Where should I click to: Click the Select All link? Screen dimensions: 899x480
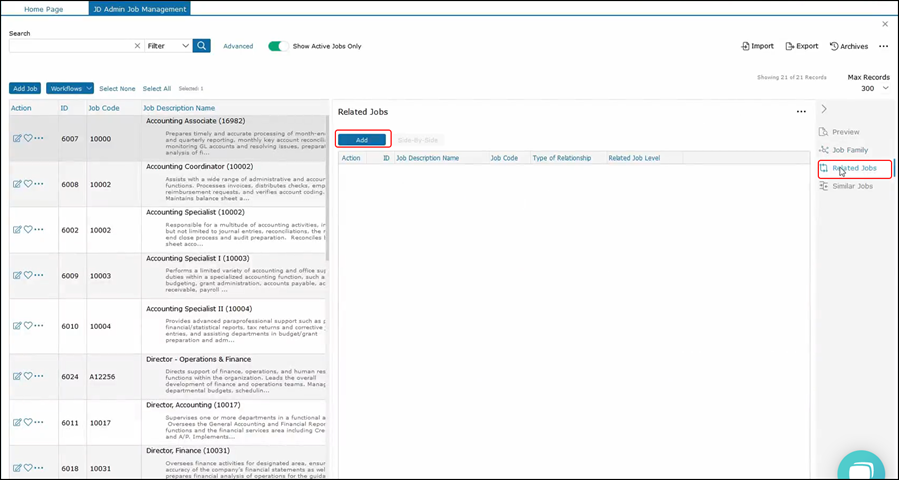point(157,89)
